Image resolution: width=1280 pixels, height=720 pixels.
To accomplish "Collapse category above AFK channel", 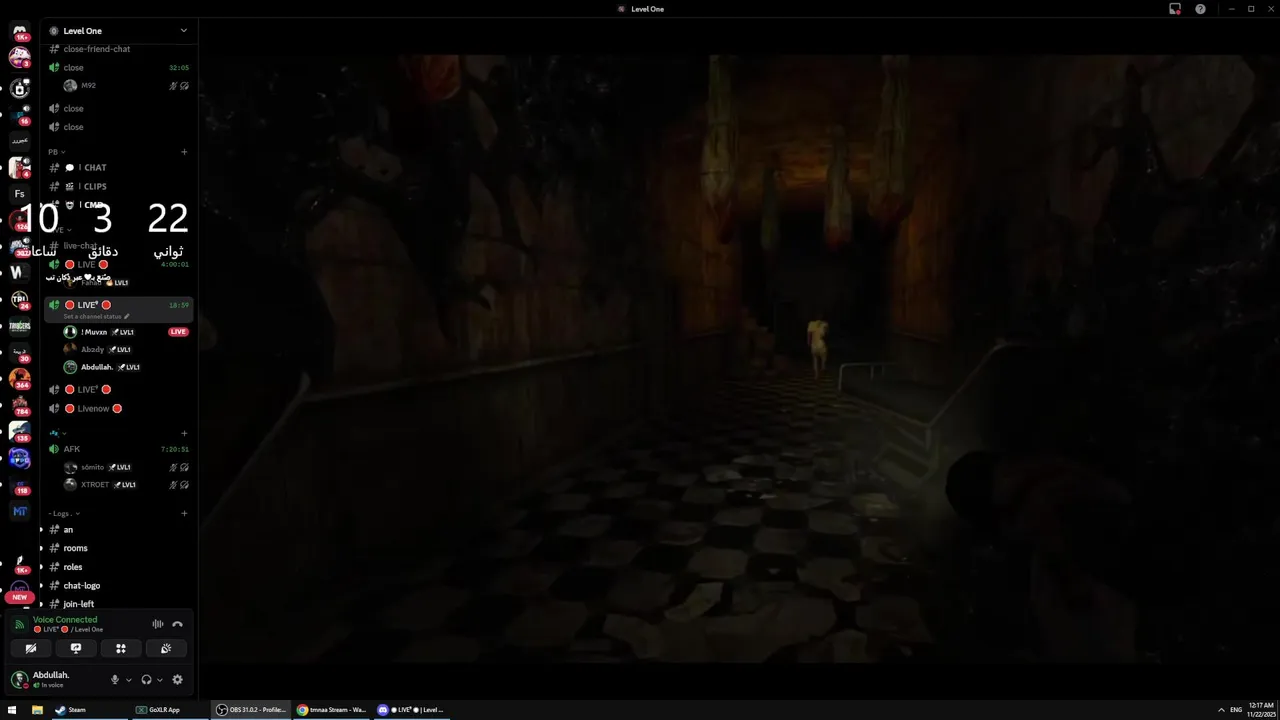I will click(57, 433).
